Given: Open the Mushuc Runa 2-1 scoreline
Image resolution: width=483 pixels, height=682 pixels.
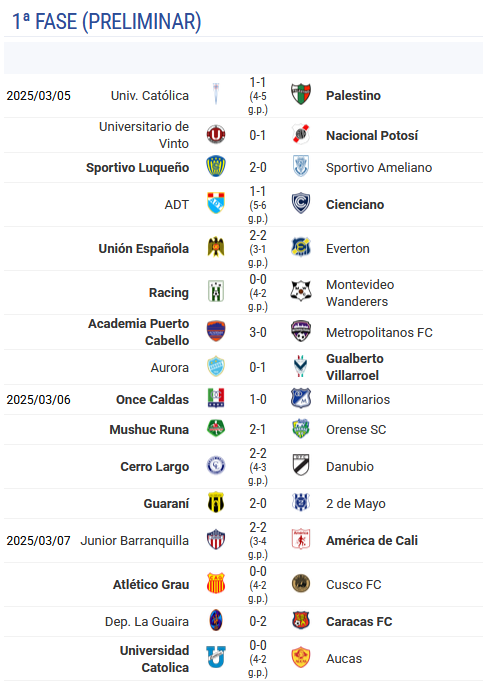Looking at the screenshot, I should [258, 430].
